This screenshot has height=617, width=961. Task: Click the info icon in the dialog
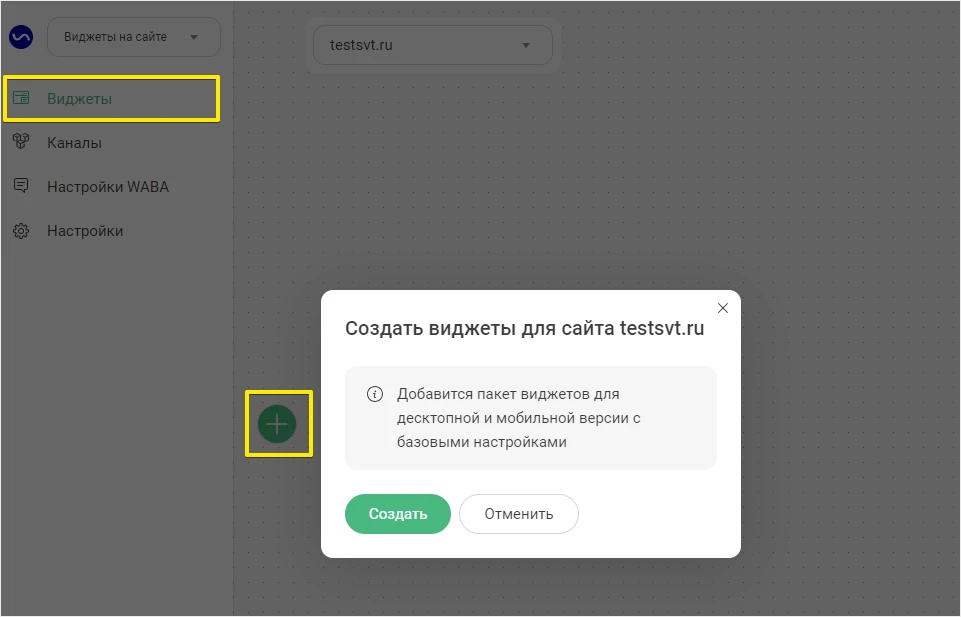pos(375,394)
